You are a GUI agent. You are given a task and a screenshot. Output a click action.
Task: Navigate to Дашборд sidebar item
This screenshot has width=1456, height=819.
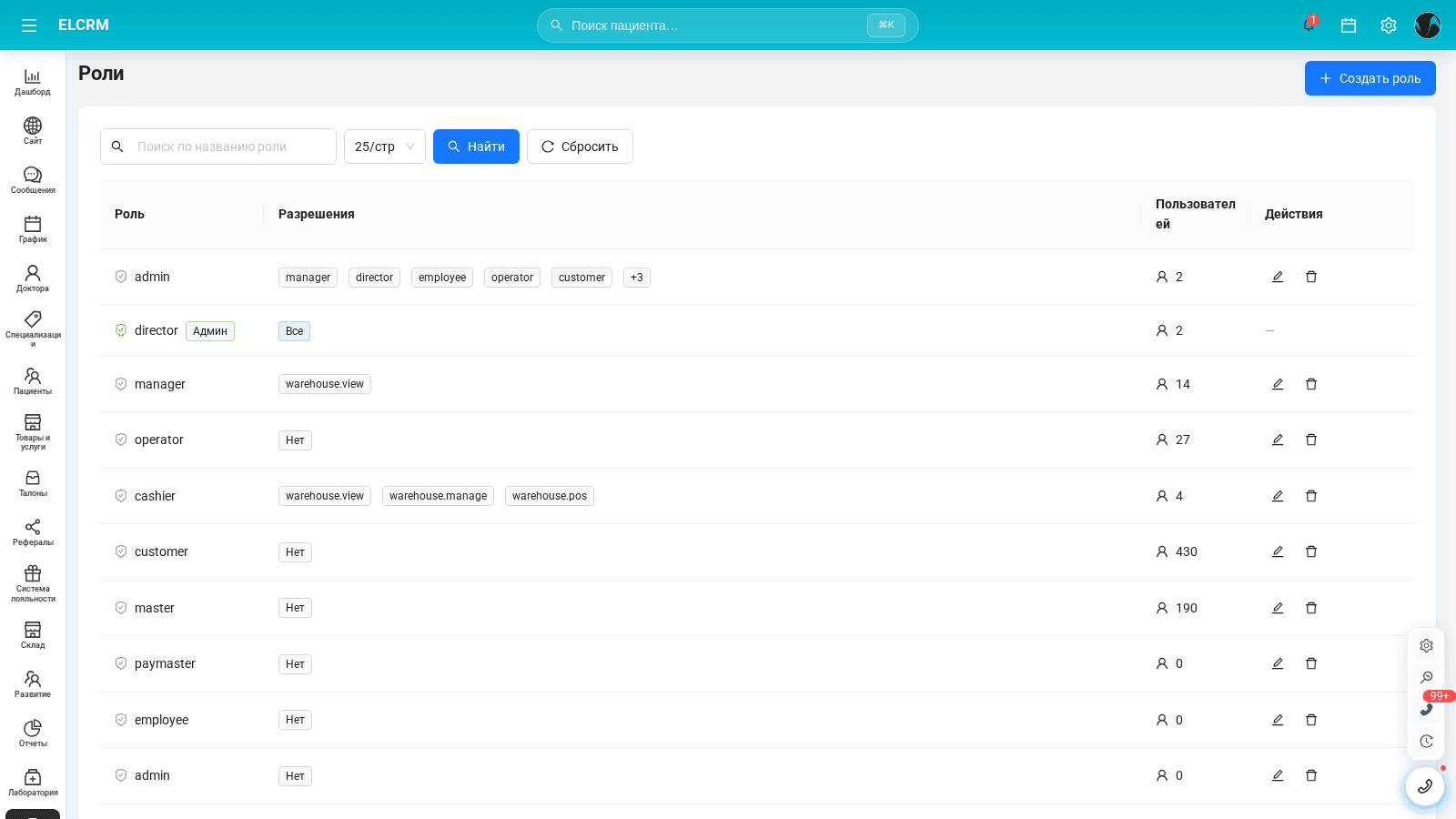[x=33, y=82]
